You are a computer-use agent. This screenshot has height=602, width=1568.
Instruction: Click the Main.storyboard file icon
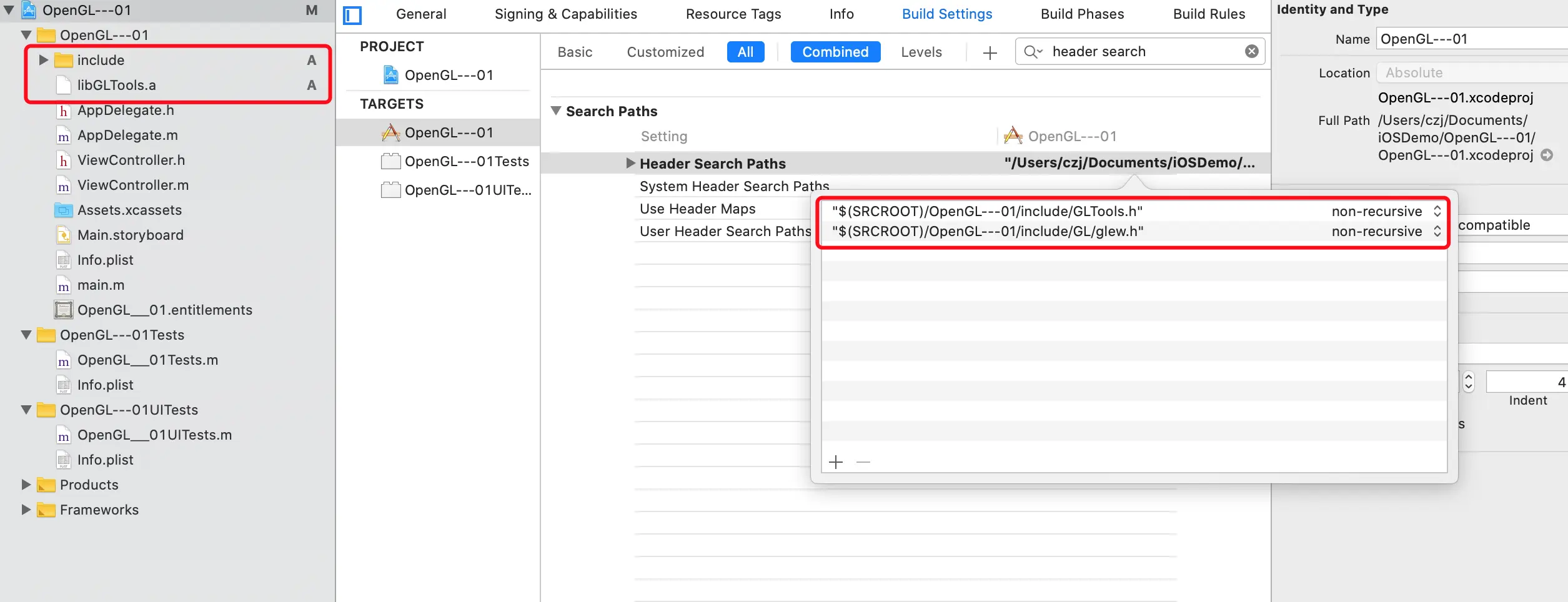[x=63, y=235]
